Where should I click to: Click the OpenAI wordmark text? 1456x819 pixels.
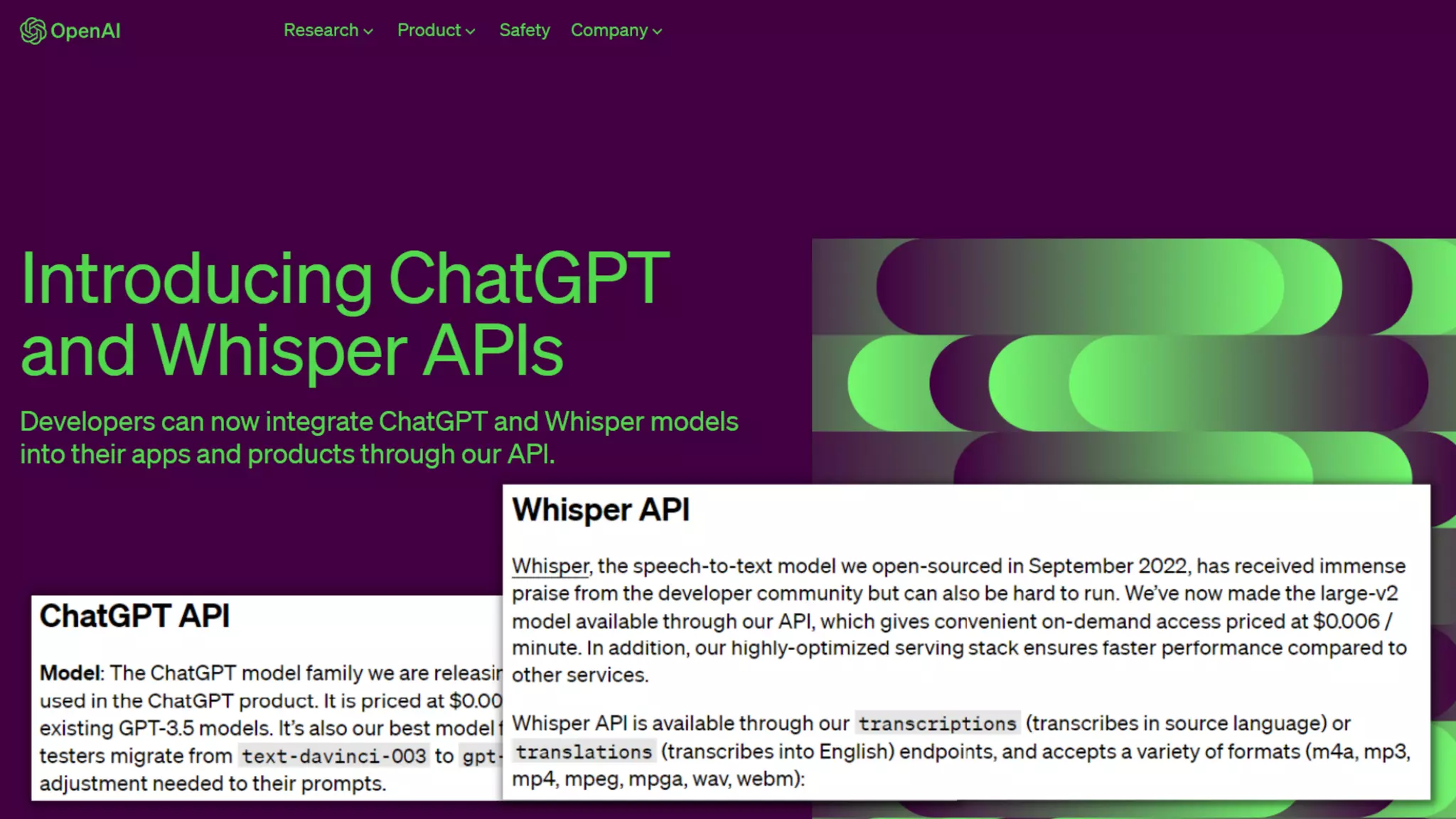coord(85,31)
